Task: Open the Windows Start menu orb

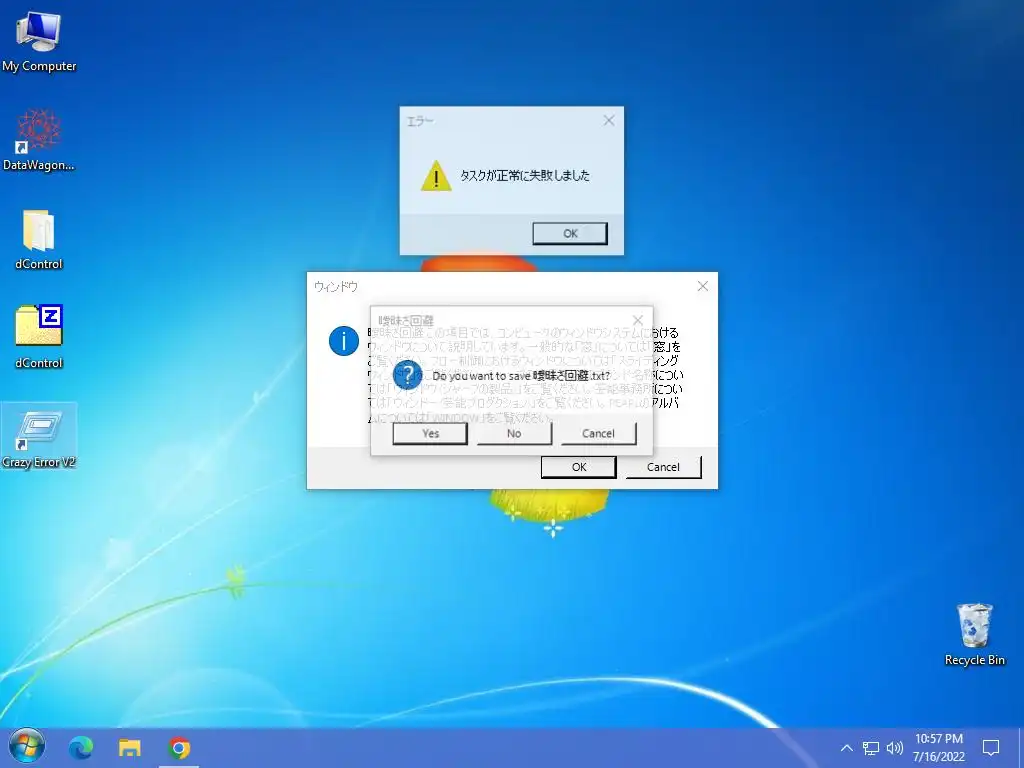Action: (x=26, y=748)
